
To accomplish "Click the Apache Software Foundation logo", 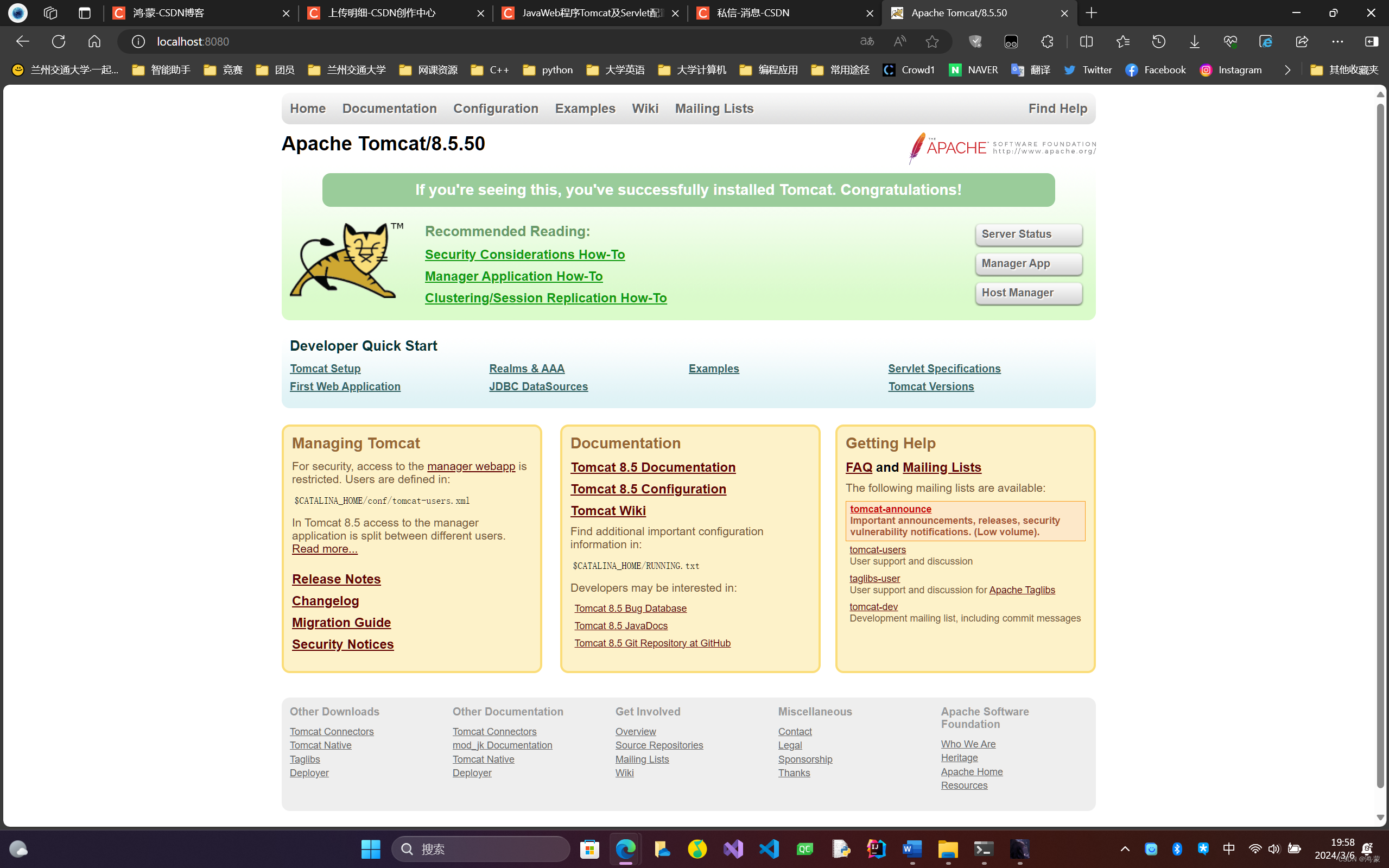I will [x=1002, y=148].
